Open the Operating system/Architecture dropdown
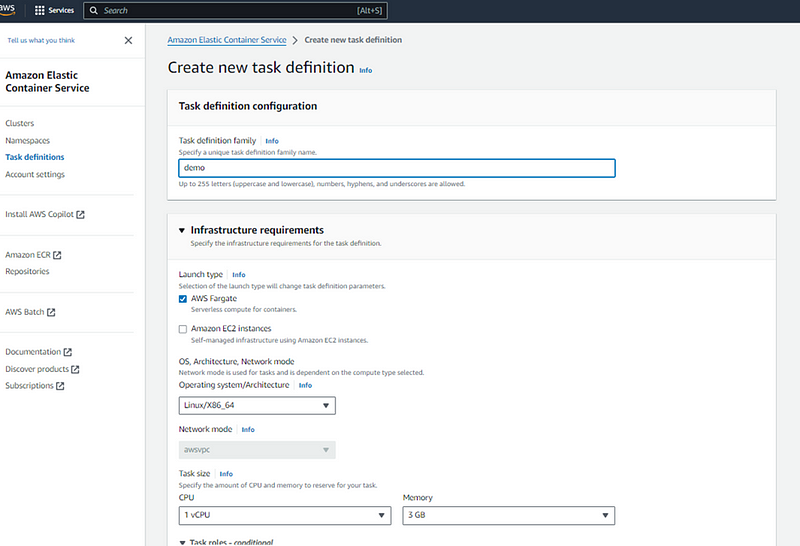The width and height of the screenshot is (800, 546). pyautogui.click(x=257, y=406)
